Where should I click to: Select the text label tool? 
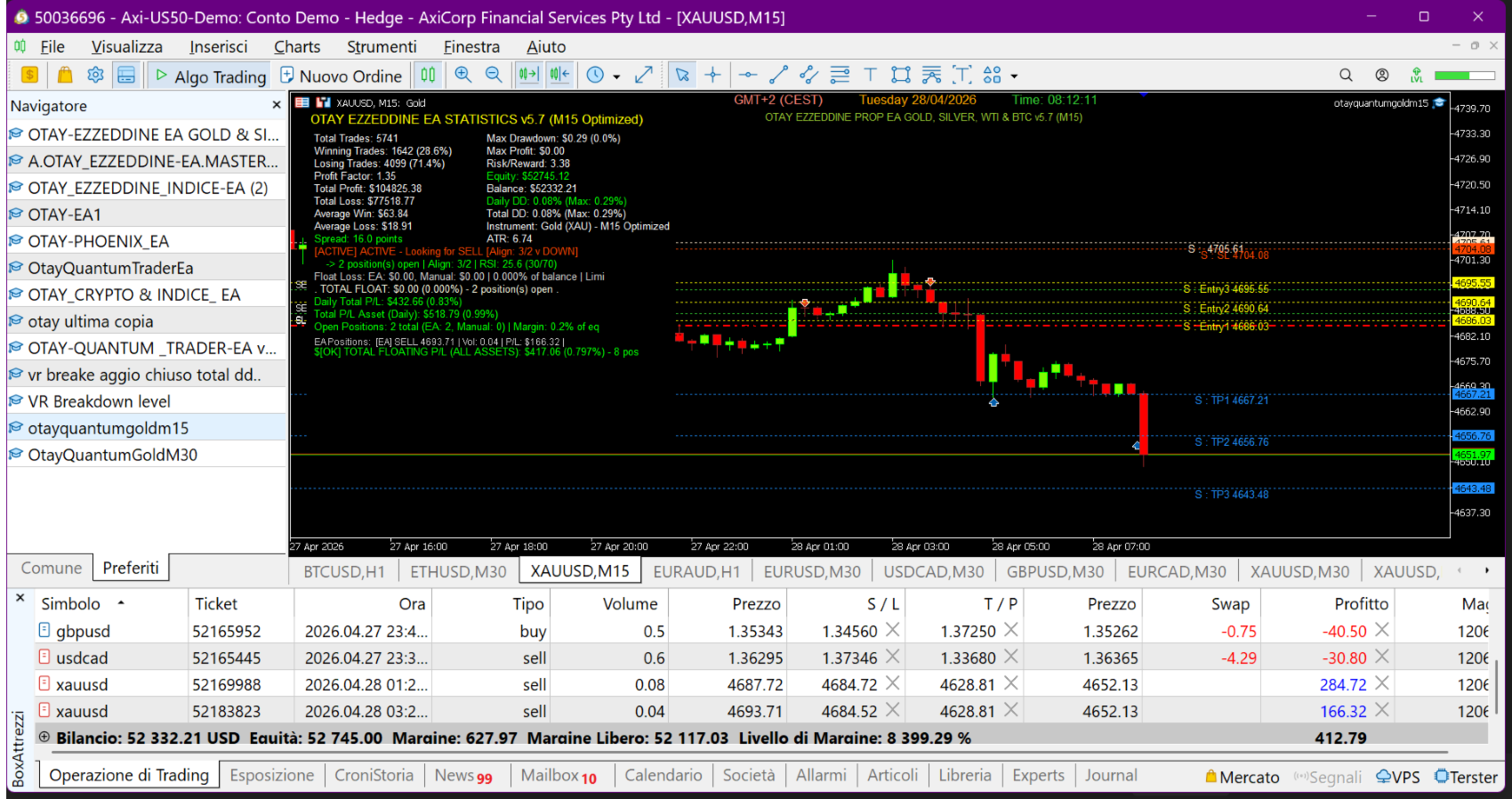point(870,76)
